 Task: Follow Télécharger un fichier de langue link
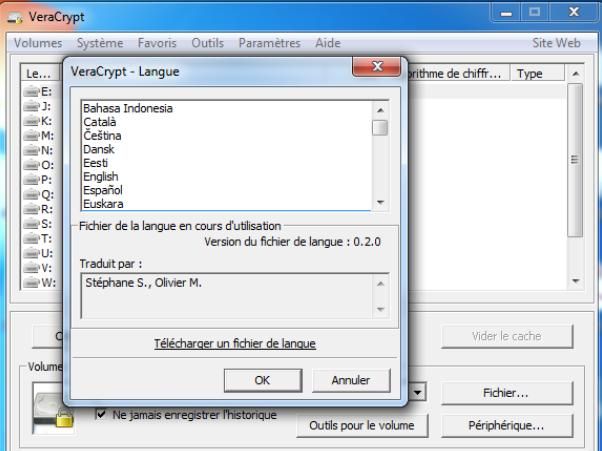click(x=235, y=343)
